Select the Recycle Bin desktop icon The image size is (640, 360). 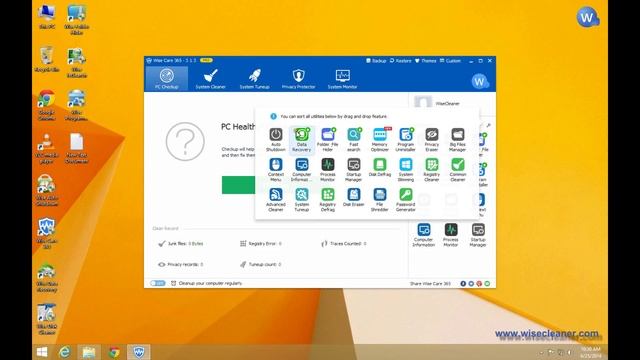coord(47,60)
